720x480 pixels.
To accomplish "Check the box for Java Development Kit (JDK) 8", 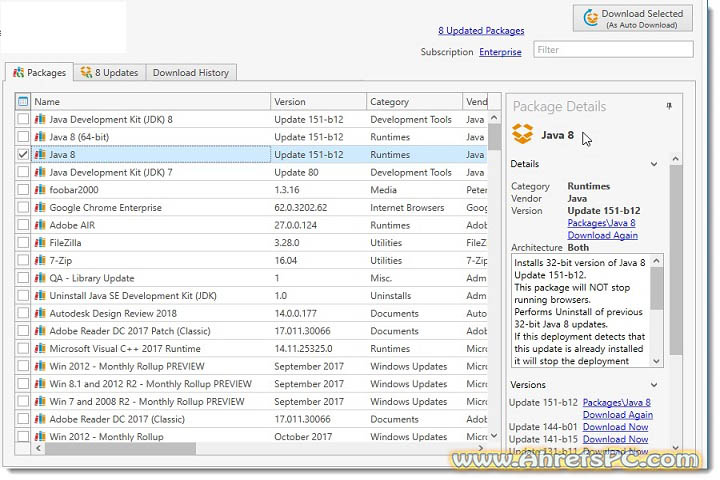I will [x=22, y=119].
